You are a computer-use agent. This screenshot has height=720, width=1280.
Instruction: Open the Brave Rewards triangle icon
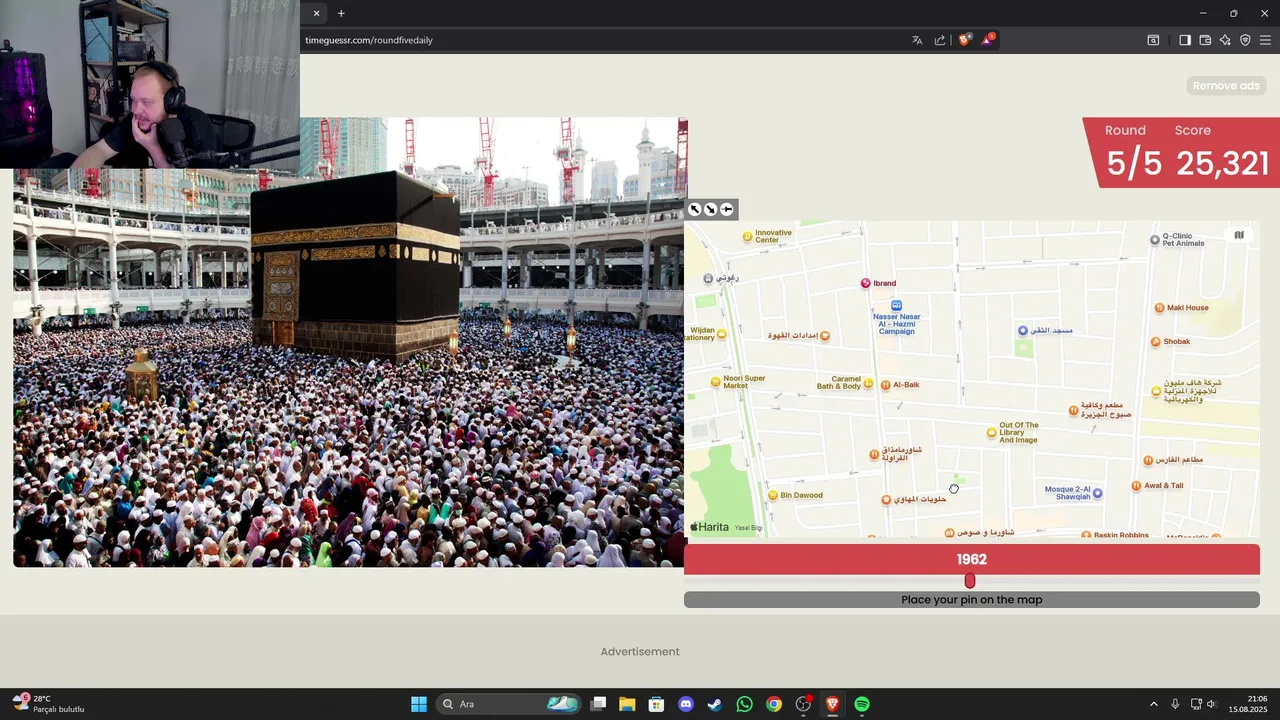point(988,40)
